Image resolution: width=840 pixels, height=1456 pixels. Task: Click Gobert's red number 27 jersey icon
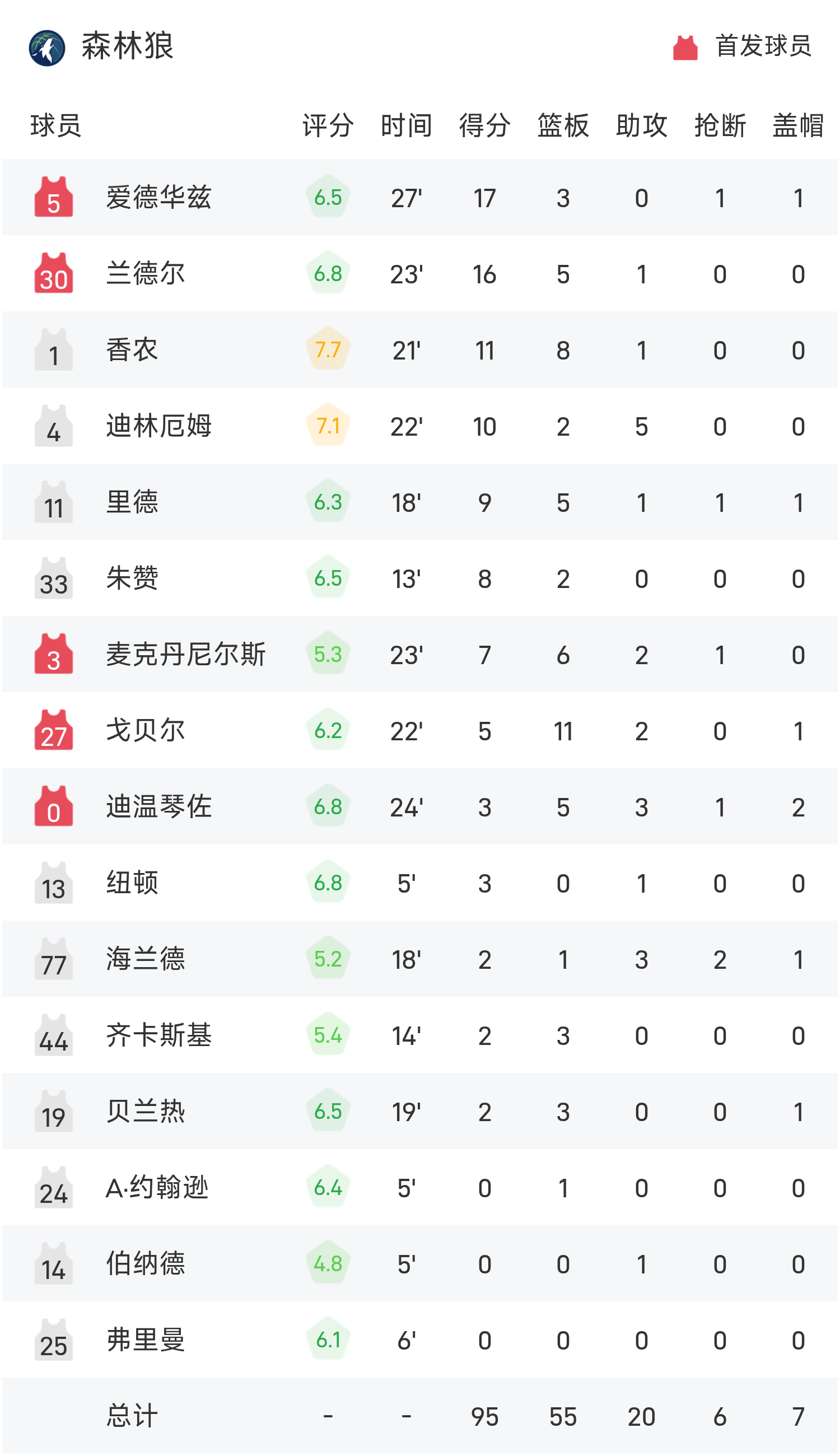click(x=54, y=730)
